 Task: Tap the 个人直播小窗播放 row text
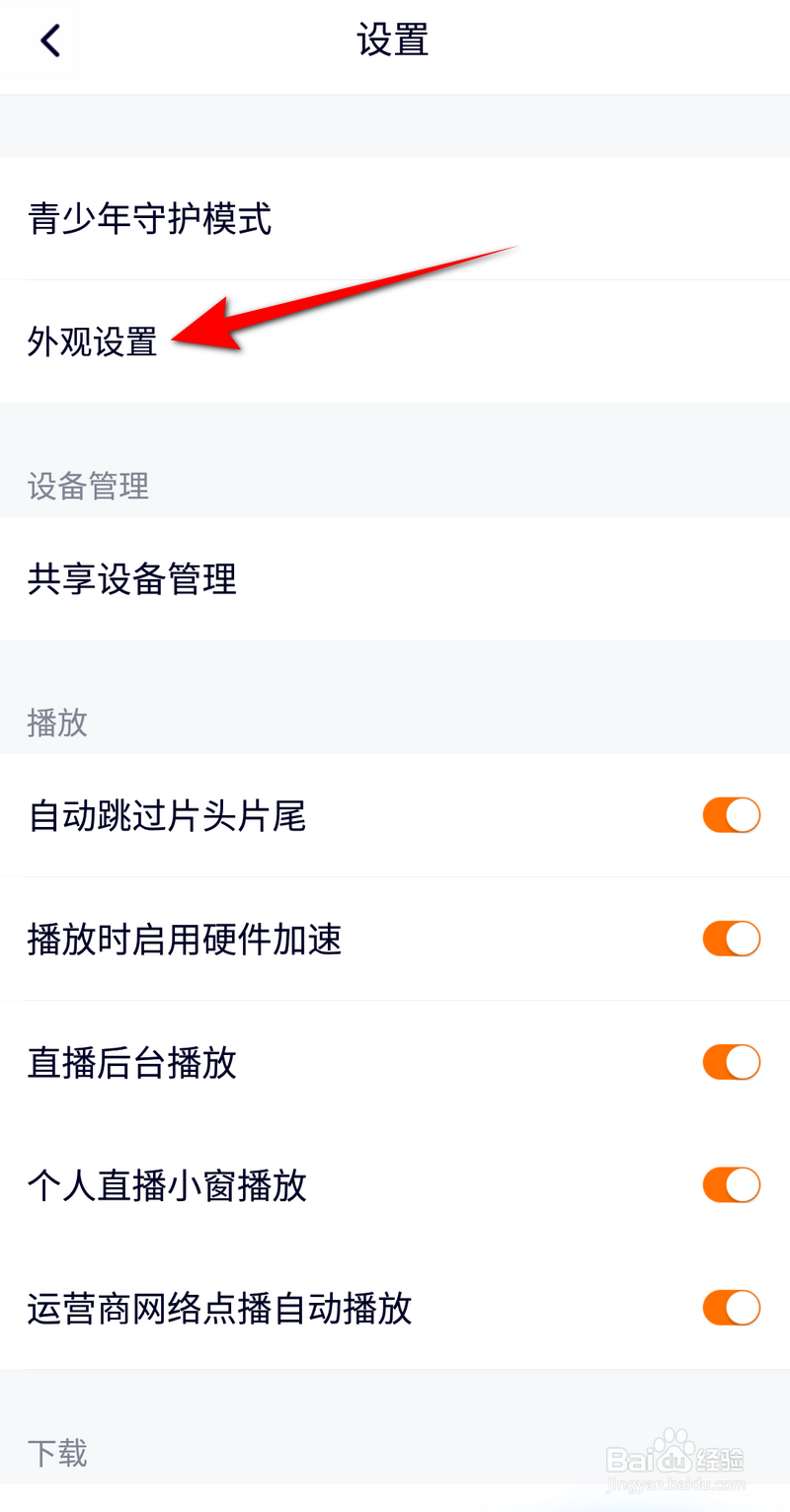coord(168,1185)
